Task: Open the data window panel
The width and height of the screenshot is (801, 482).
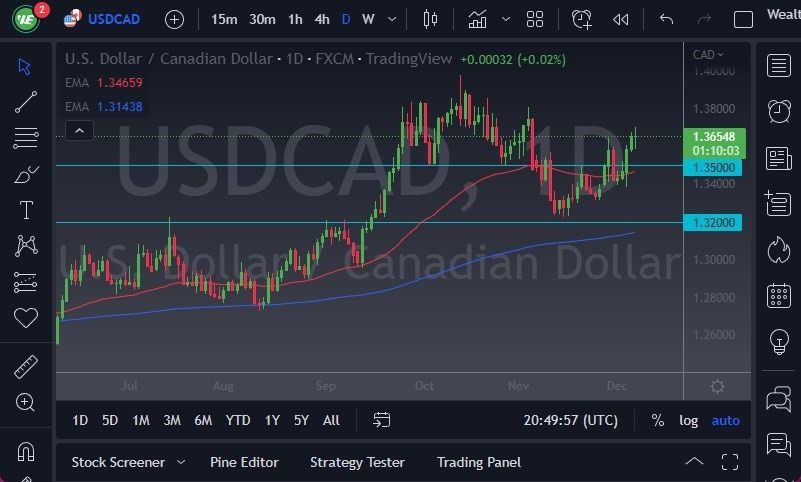Action: click(x=778, y=203)
